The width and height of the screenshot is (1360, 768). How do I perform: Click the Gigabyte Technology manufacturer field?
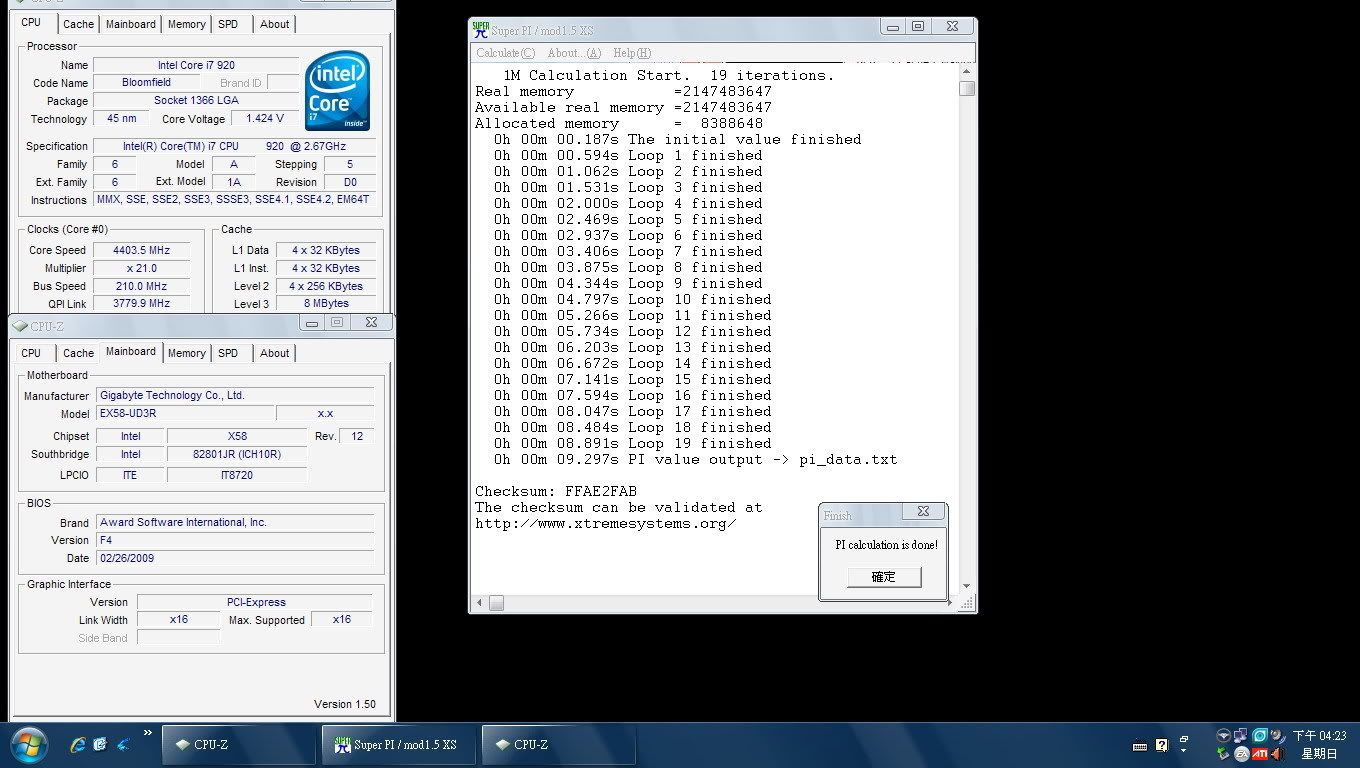(235, 395)
